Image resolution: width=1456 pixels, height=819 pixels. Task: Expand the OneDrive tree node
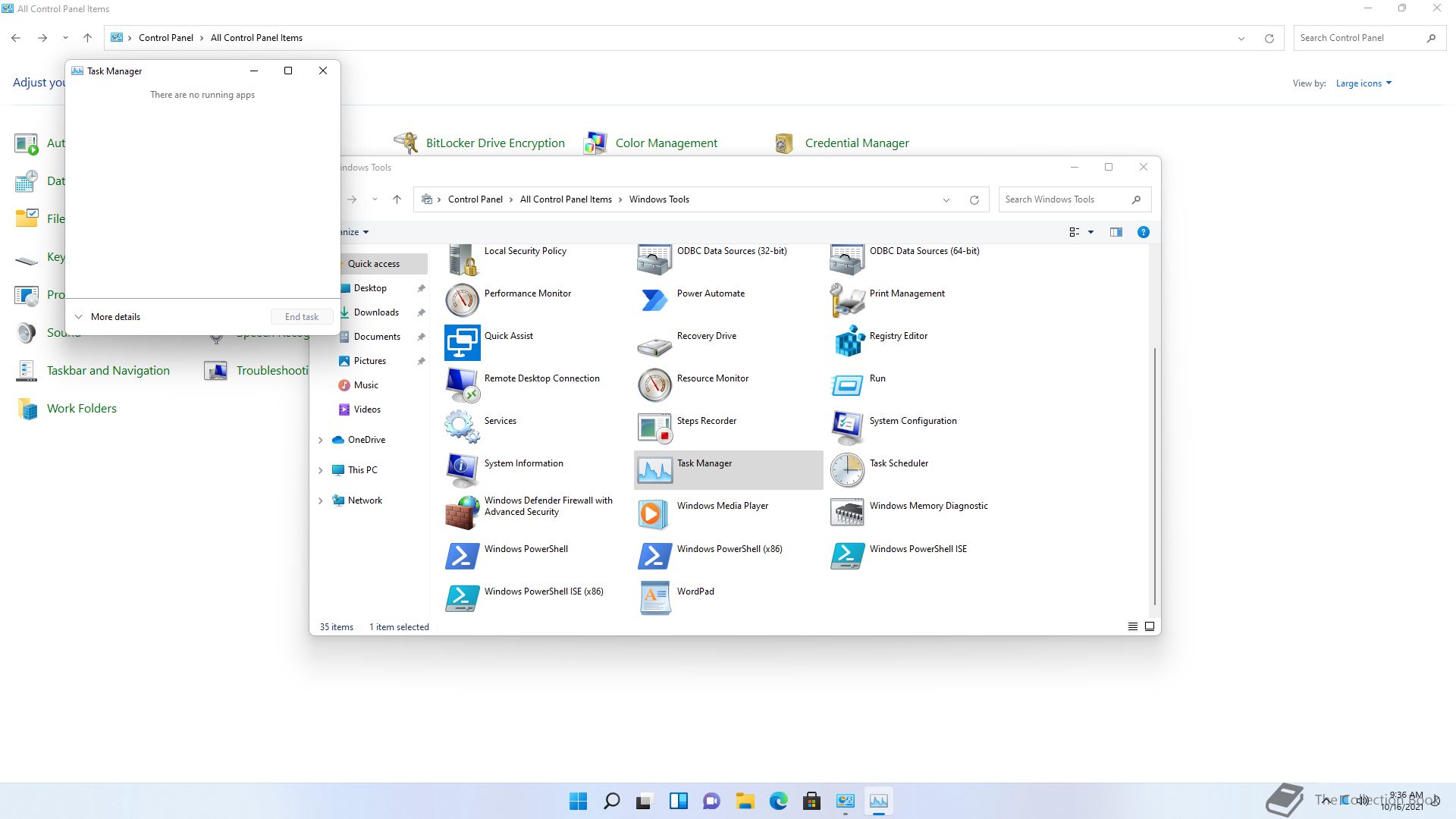tap(320, 440)
